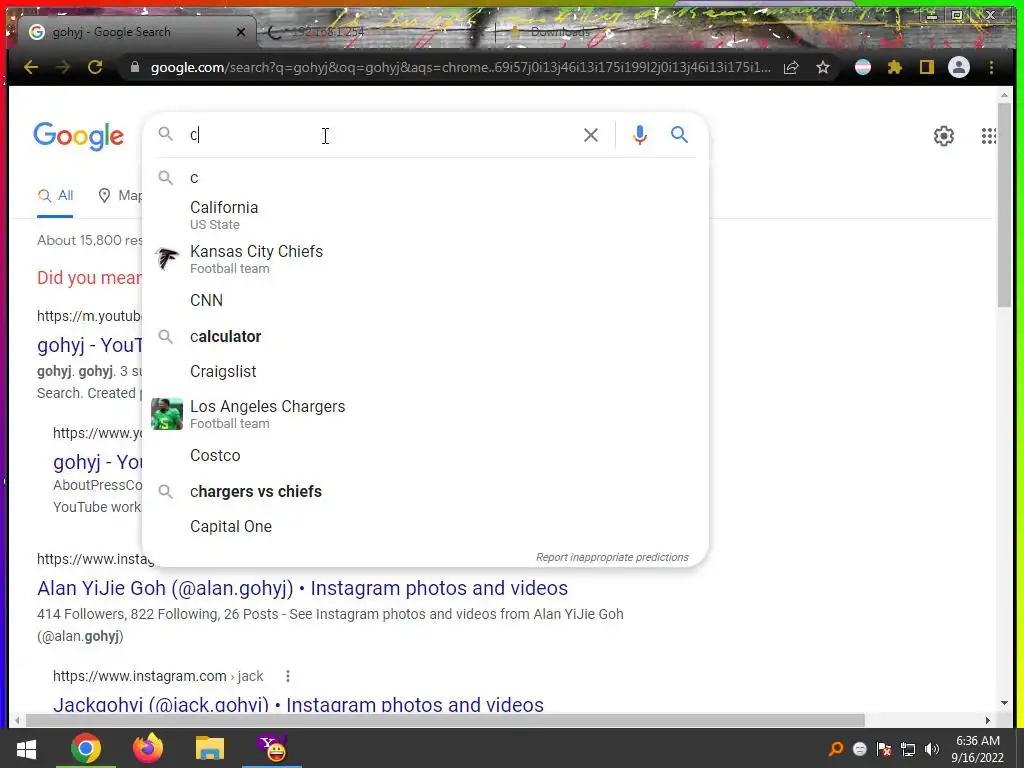Open the Chrome three-dot menu

click(x=991, y=67)
